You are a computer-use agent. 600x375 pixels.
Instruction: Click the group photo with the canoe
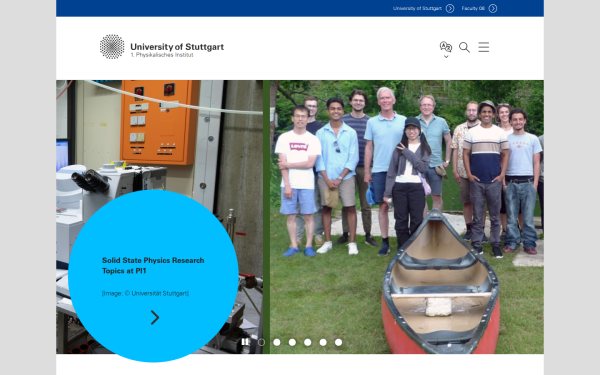pyautogui.click(x=407, y=217)
